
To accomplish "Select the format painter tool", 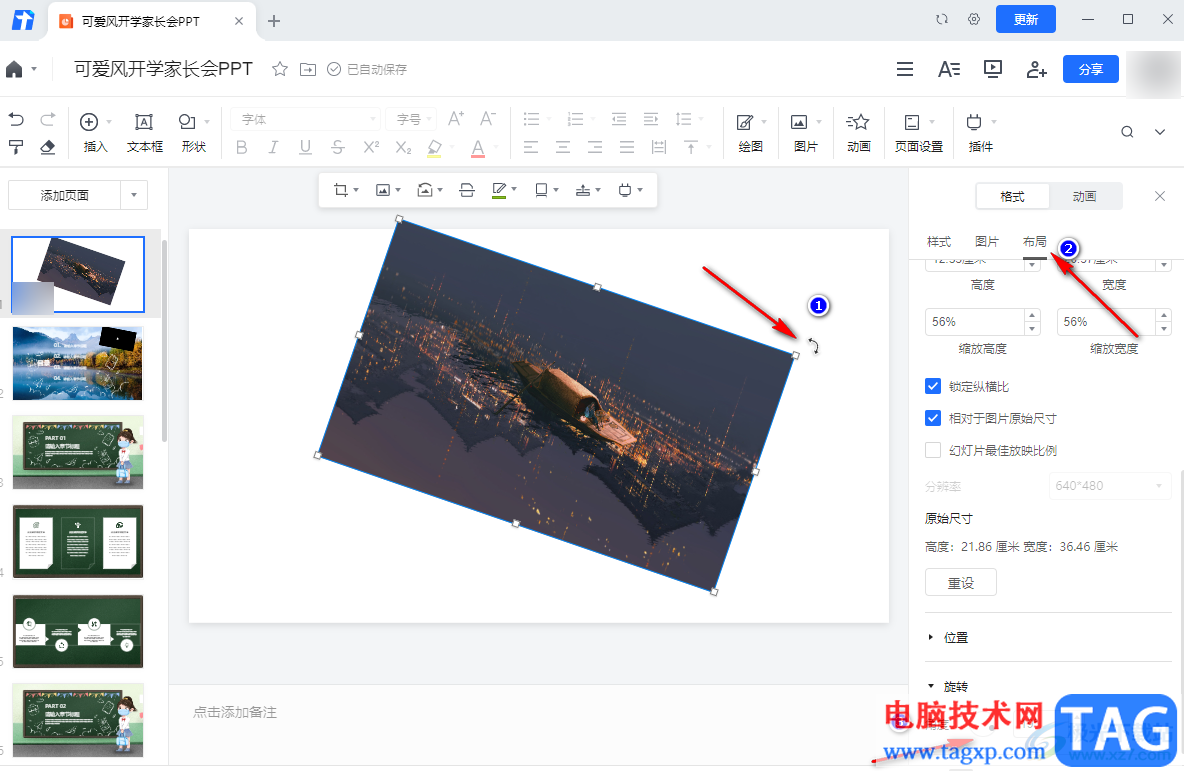I will pos(16,146).
